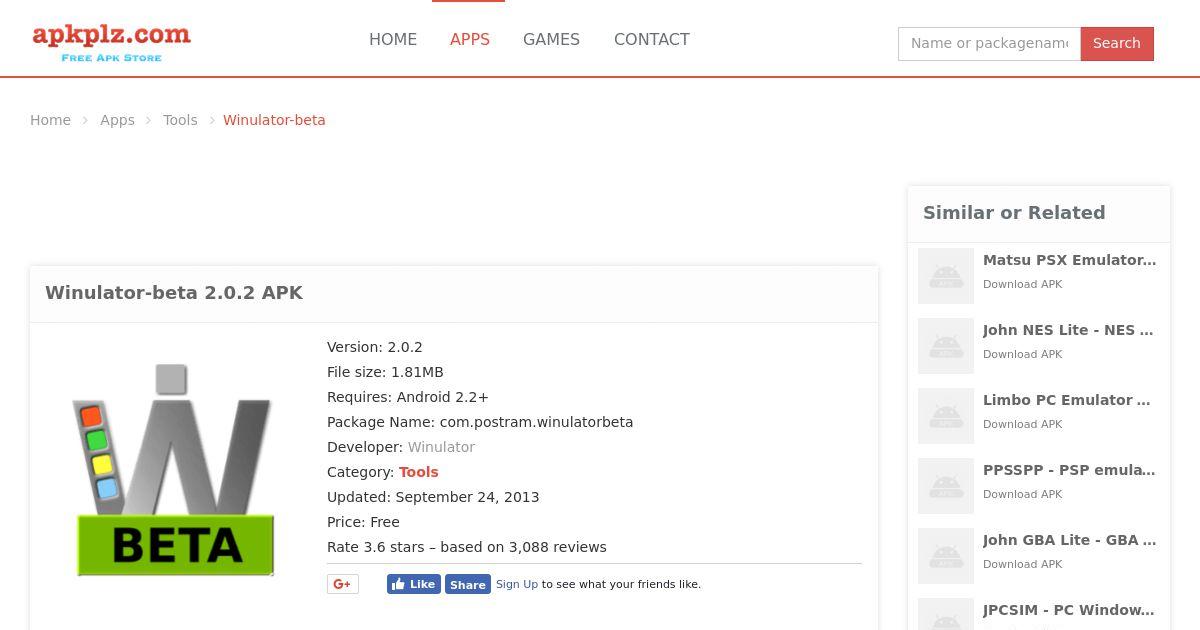
Task: Click the apkplz.com logo
Action: [x=111, y=42]
